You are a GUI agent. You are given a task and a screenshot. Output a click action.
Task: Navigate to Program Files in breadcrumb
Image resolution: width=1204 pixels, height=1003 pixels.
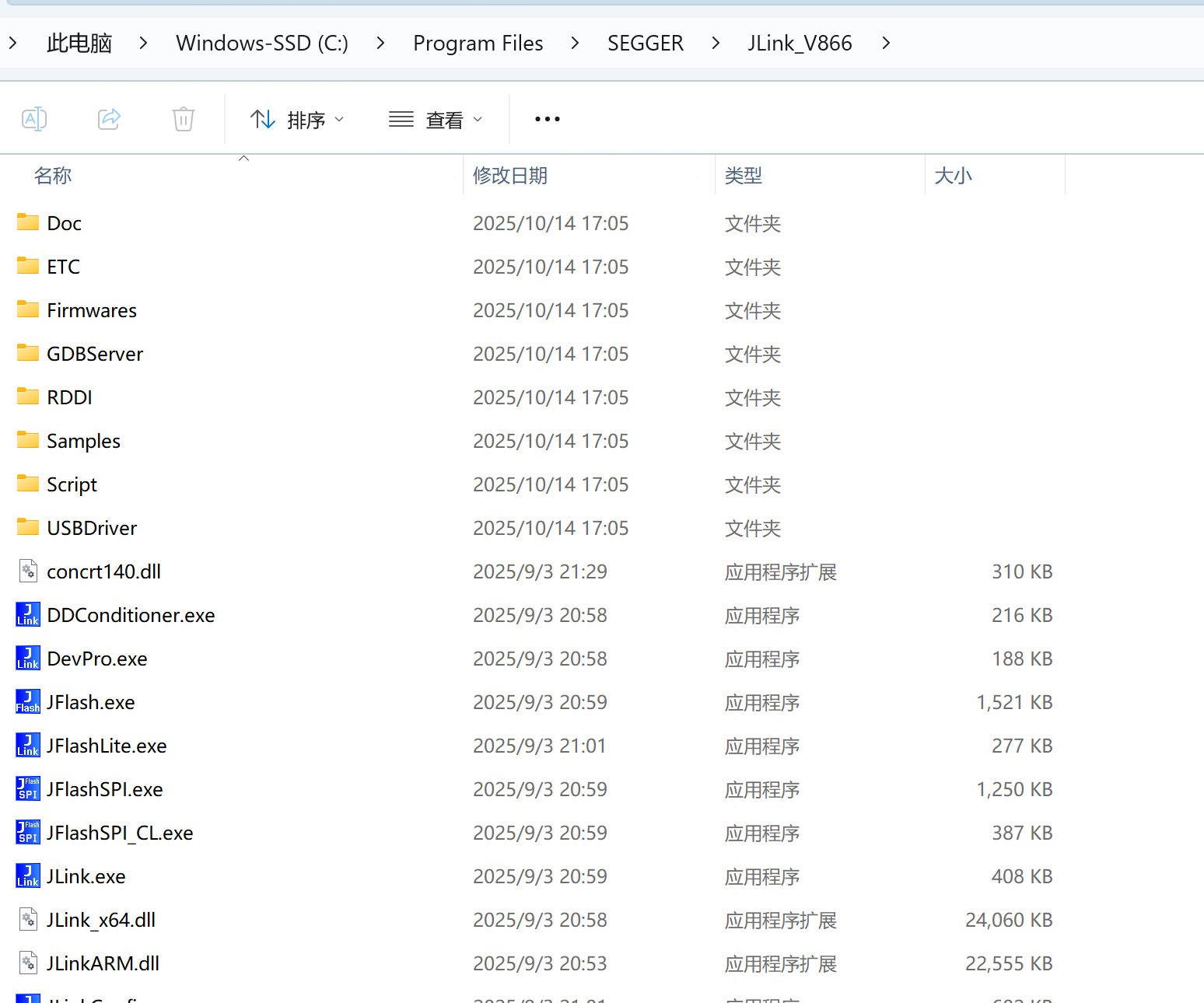click(x=478, y=44)
